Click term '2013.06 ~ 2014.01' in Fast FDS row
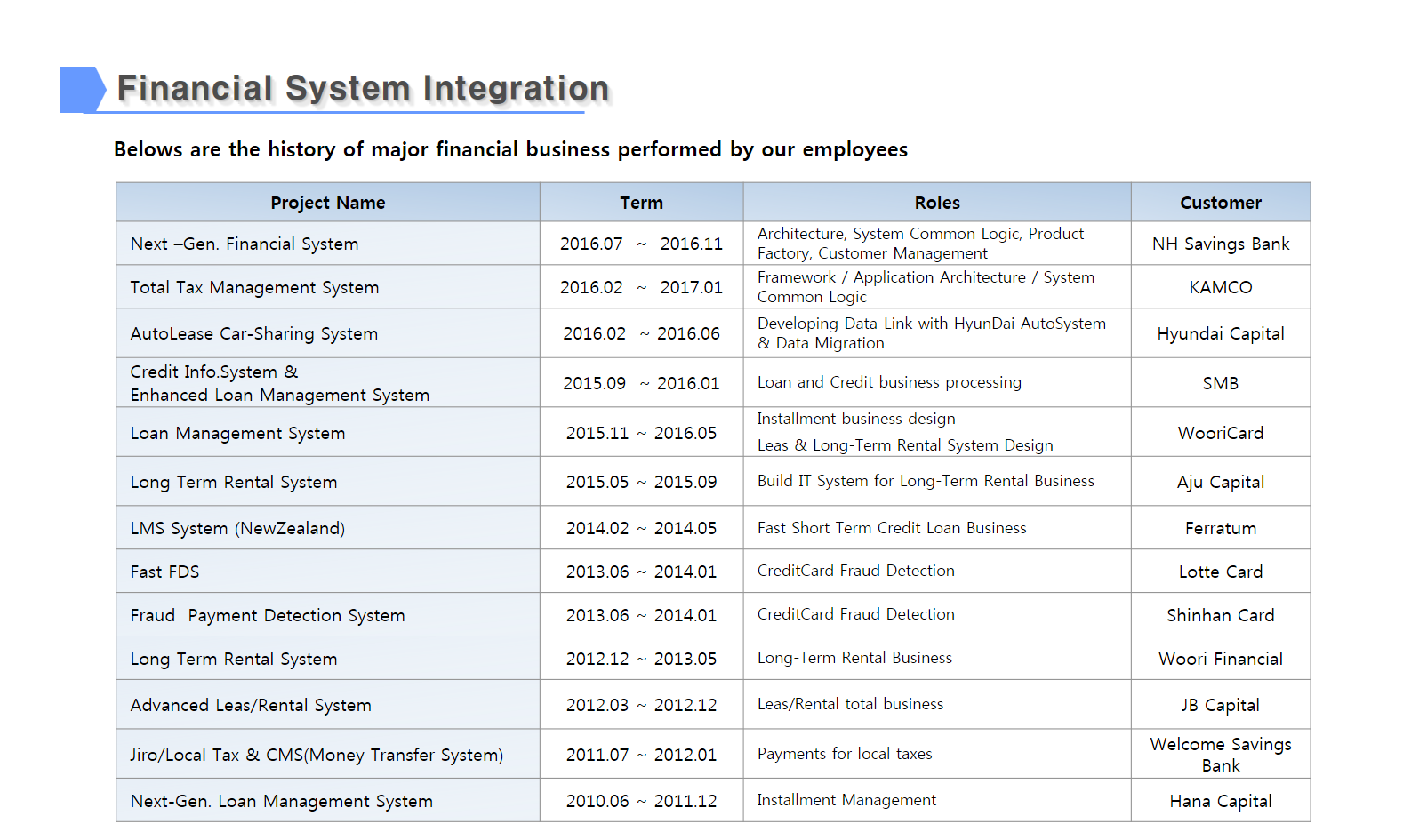Screen dimensions: 1419x840 (x=642, y=572)
